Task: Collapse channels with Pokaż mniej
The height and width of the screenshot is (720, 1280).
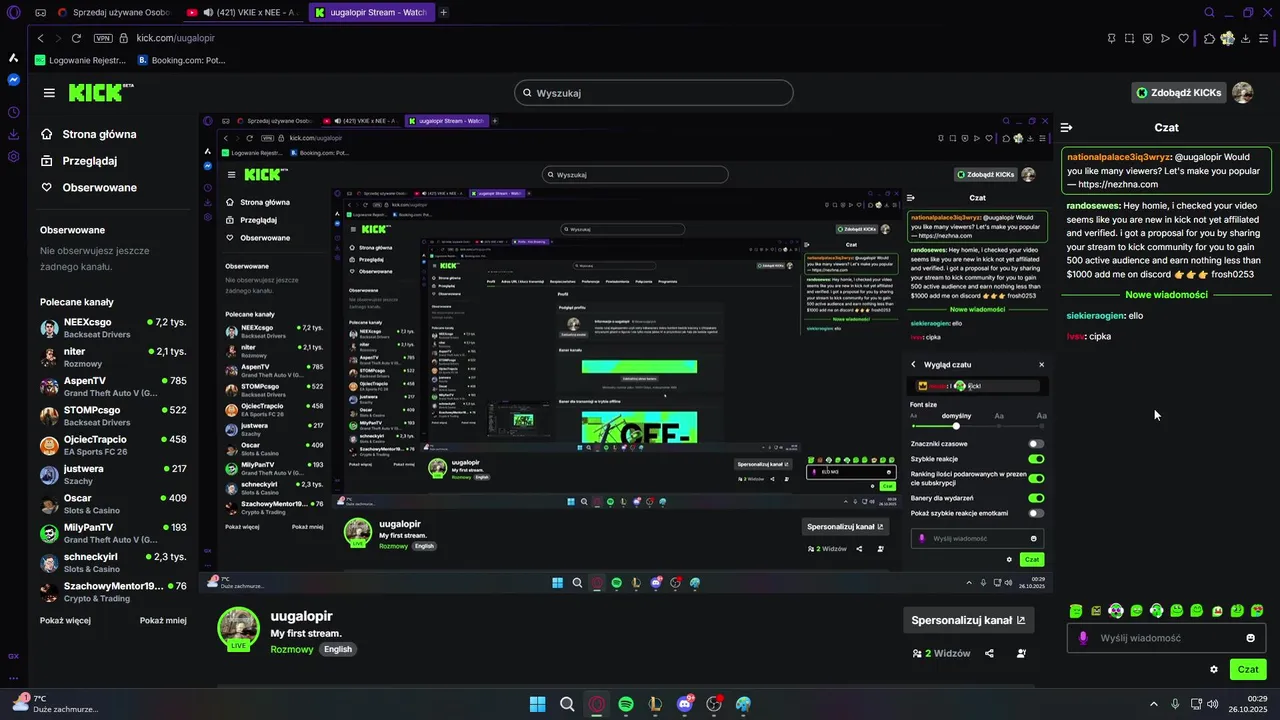Action: [x=163, y=620]
